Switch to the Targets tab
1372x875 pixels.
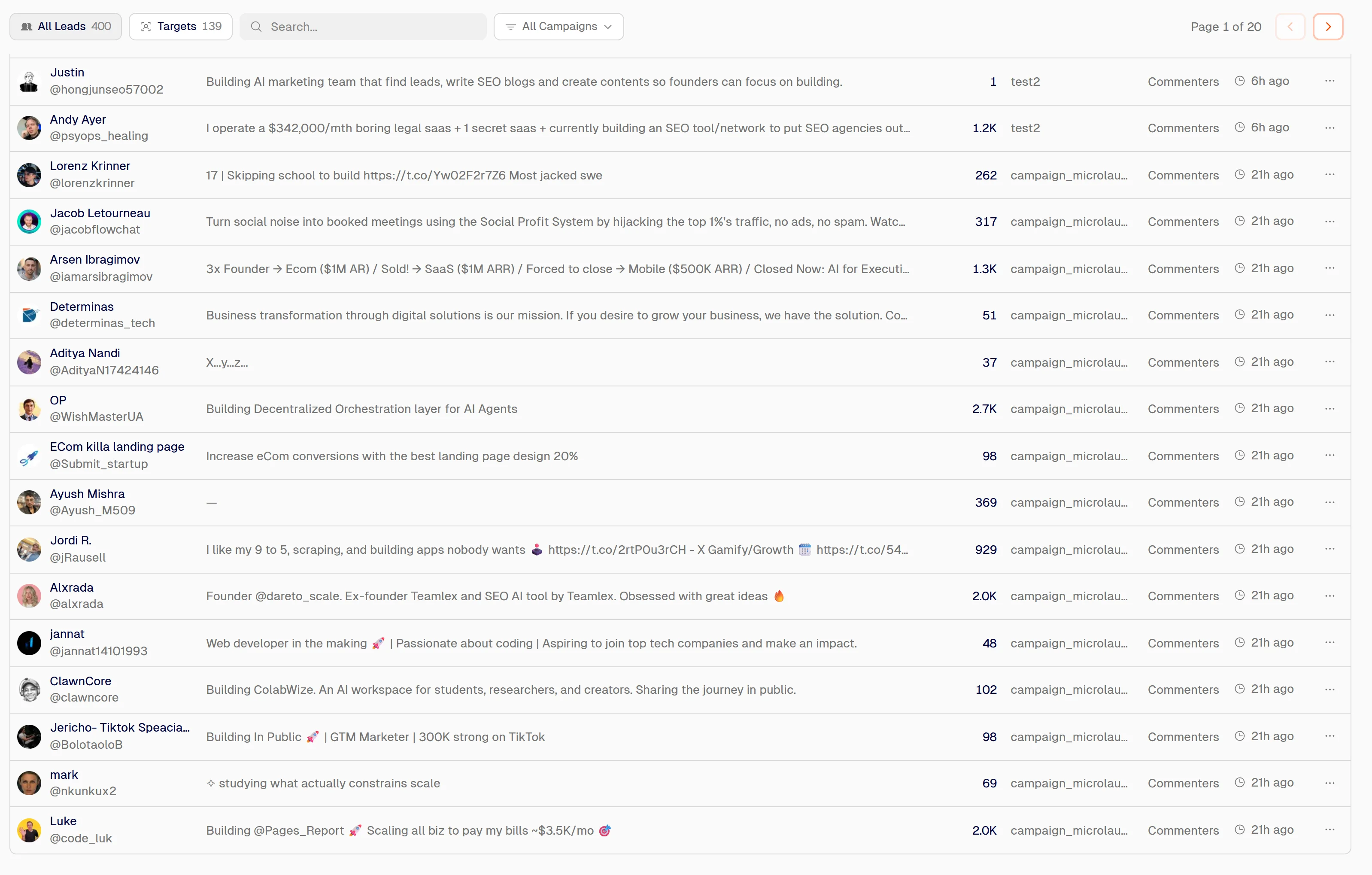(181, 27)
